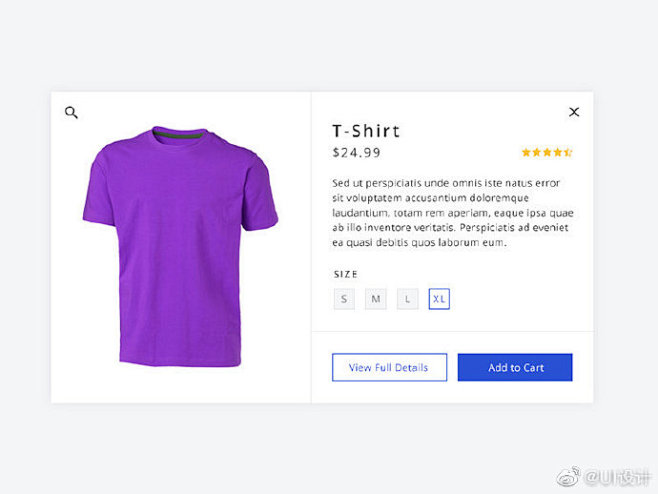Close the T-Shirt quick view popup

pyautogui.click(x=574, y=112)
